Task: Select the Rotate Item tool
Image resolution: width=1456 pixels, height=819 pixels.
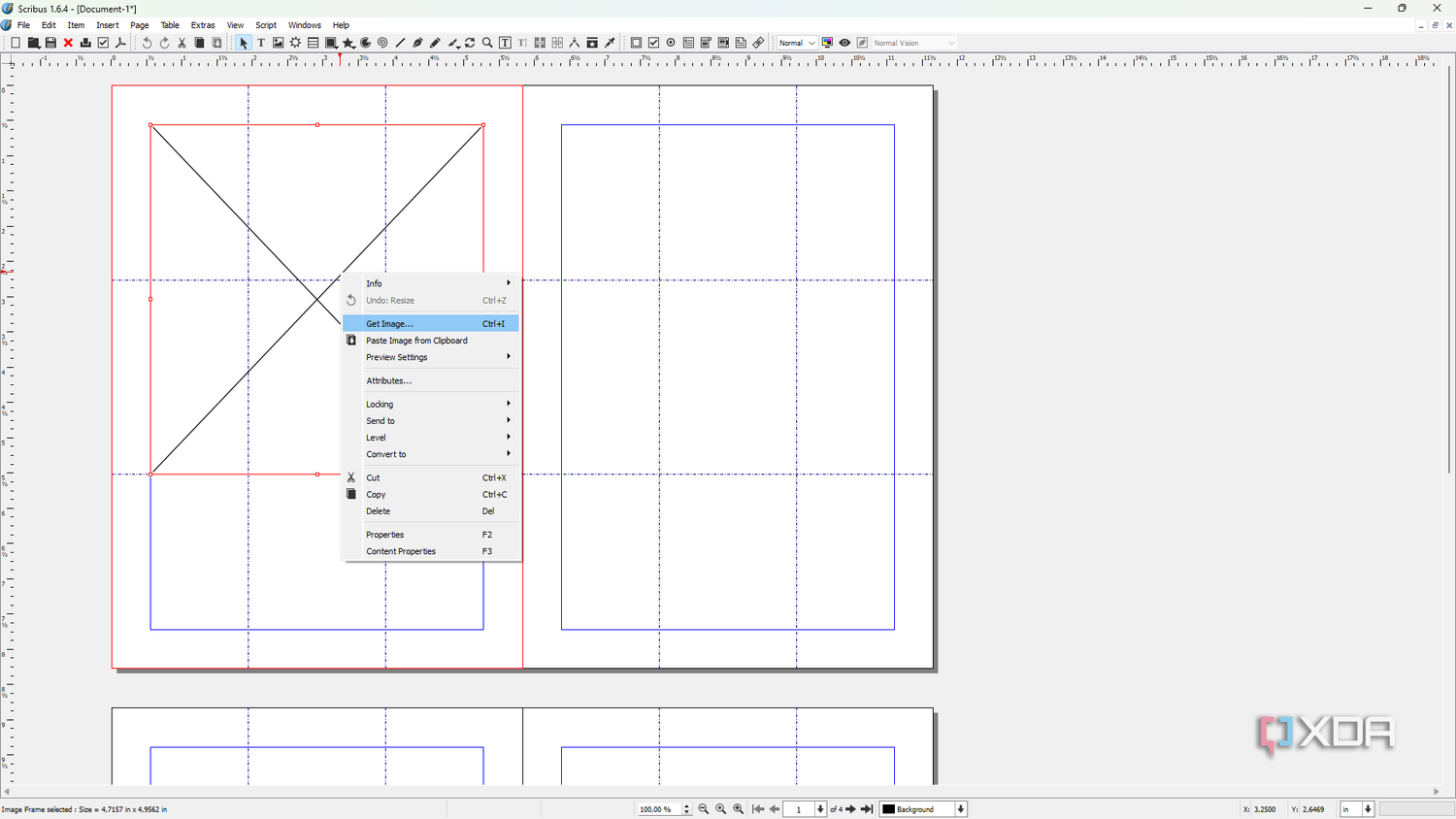Action: [x=471, y=43]
